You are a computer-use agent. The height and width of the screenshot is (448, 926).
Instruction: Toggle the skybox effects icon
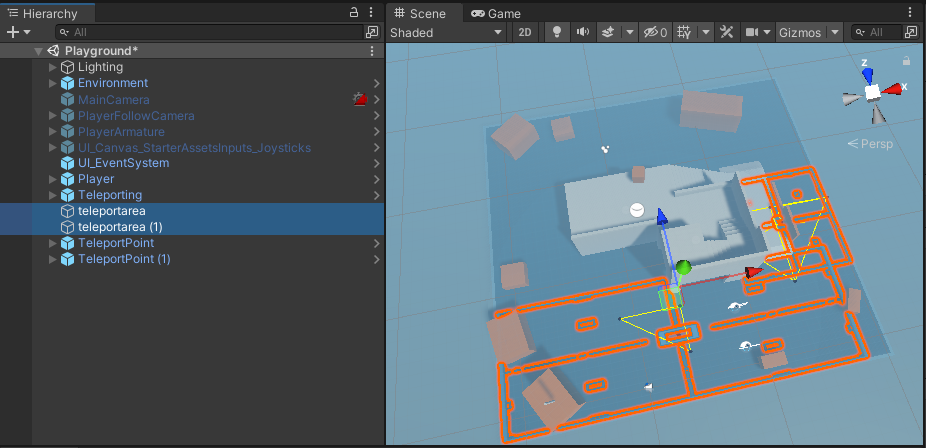pos(607,32)
